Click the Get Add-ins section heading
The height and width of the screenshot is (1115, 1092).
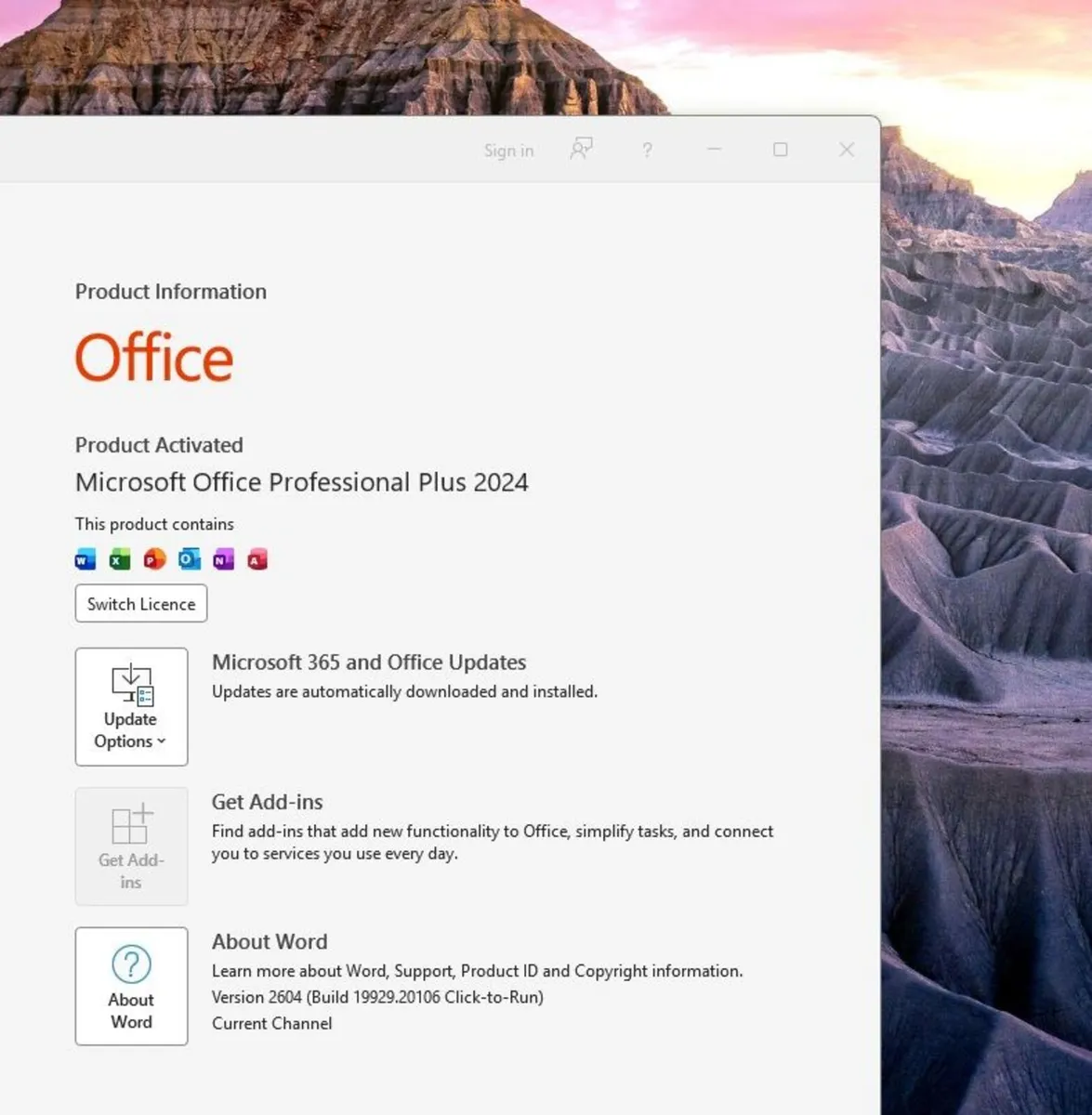coord(268,802)
